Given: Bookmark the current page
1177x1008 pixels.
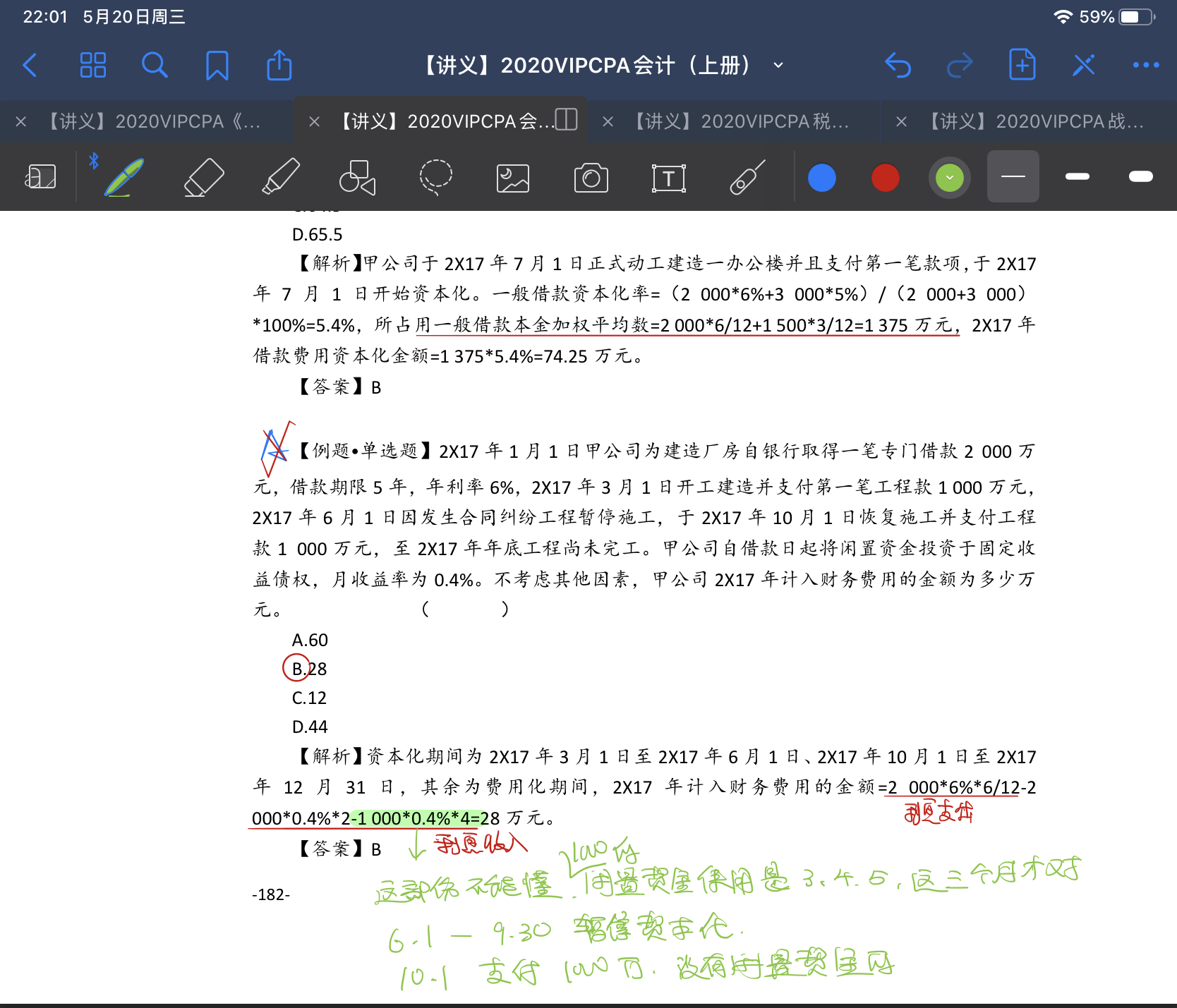Looking at the screenshot, I should coord(217,66).
